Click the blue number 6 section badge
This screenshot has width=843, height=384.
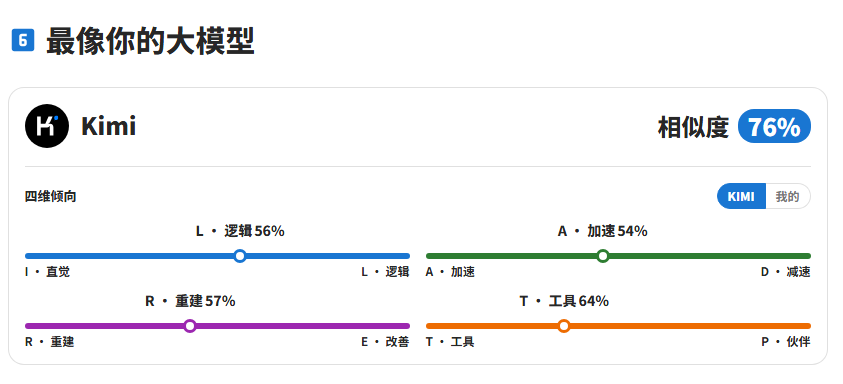[23, 40]
